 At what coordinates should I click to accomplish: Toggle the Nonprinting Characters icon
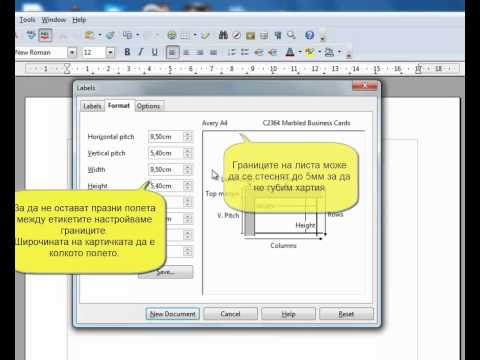(x=278, y=35)
